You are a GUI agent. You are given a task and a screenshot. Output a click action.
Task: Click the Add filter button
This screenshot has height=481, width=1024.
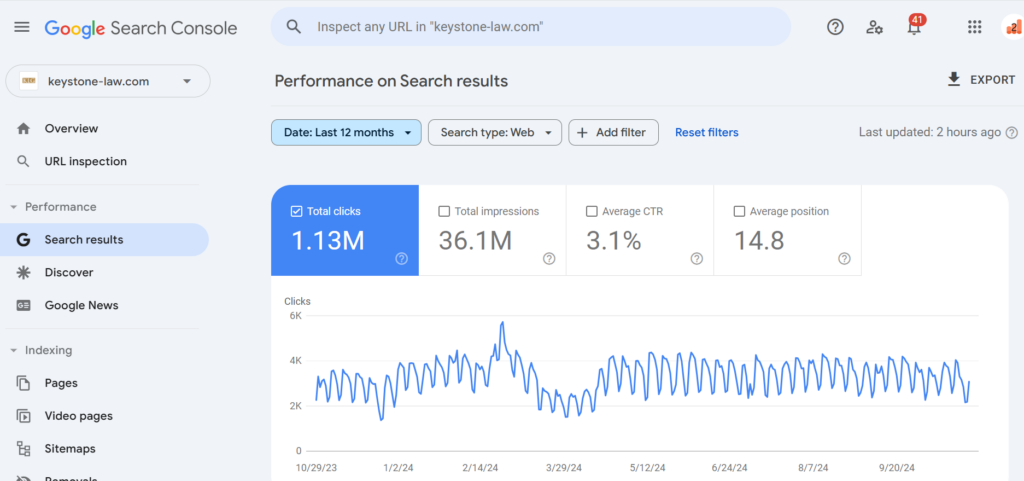coord(613,132)
